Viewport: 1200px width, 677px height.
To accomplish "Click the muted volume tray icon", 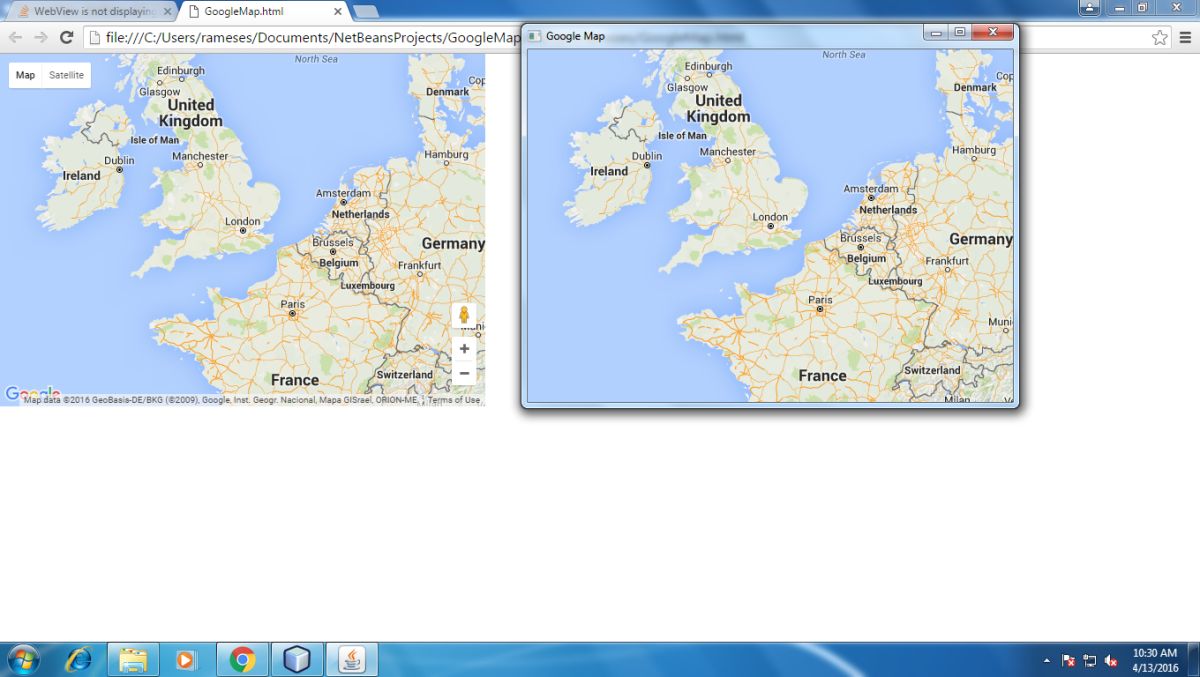I will pos(1110,661).
